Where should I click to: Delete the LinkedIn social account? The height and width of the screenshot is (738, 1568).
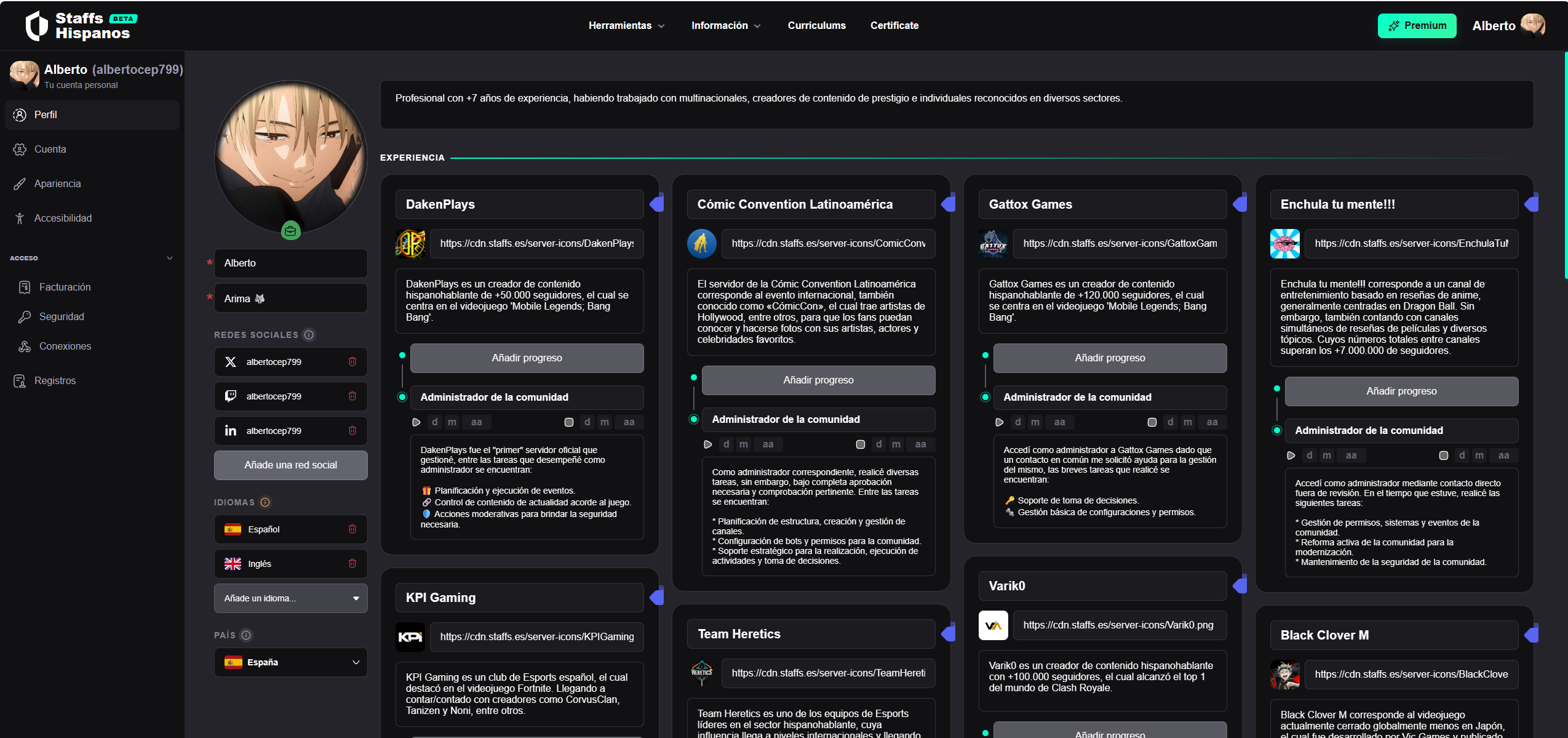(352, 431)
